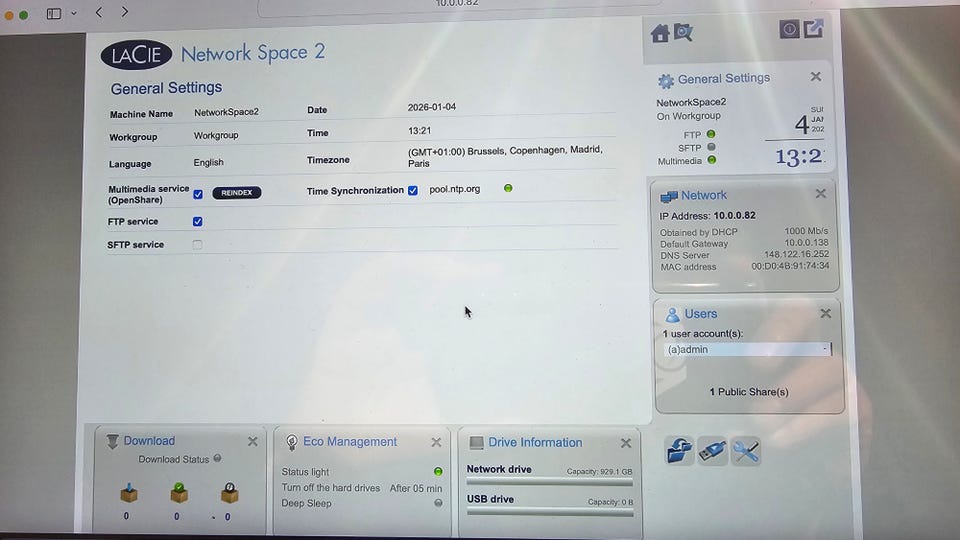Click the General Settings gear icon
Image resolution: width=960 pixels, height=540 pixels.
tap(666, 80)
